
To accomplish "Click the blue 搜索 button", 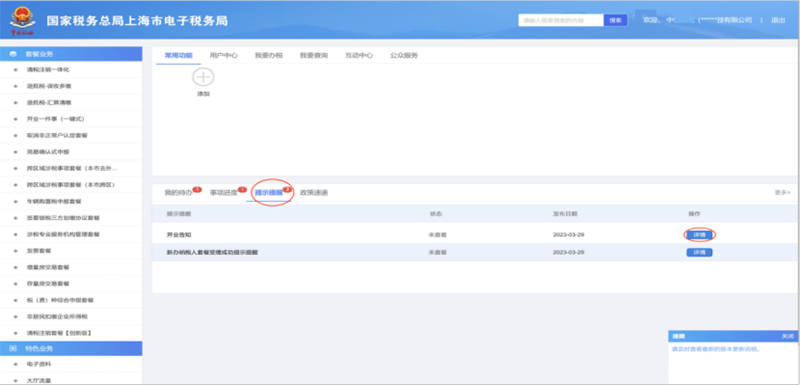I will pos(616,20).
